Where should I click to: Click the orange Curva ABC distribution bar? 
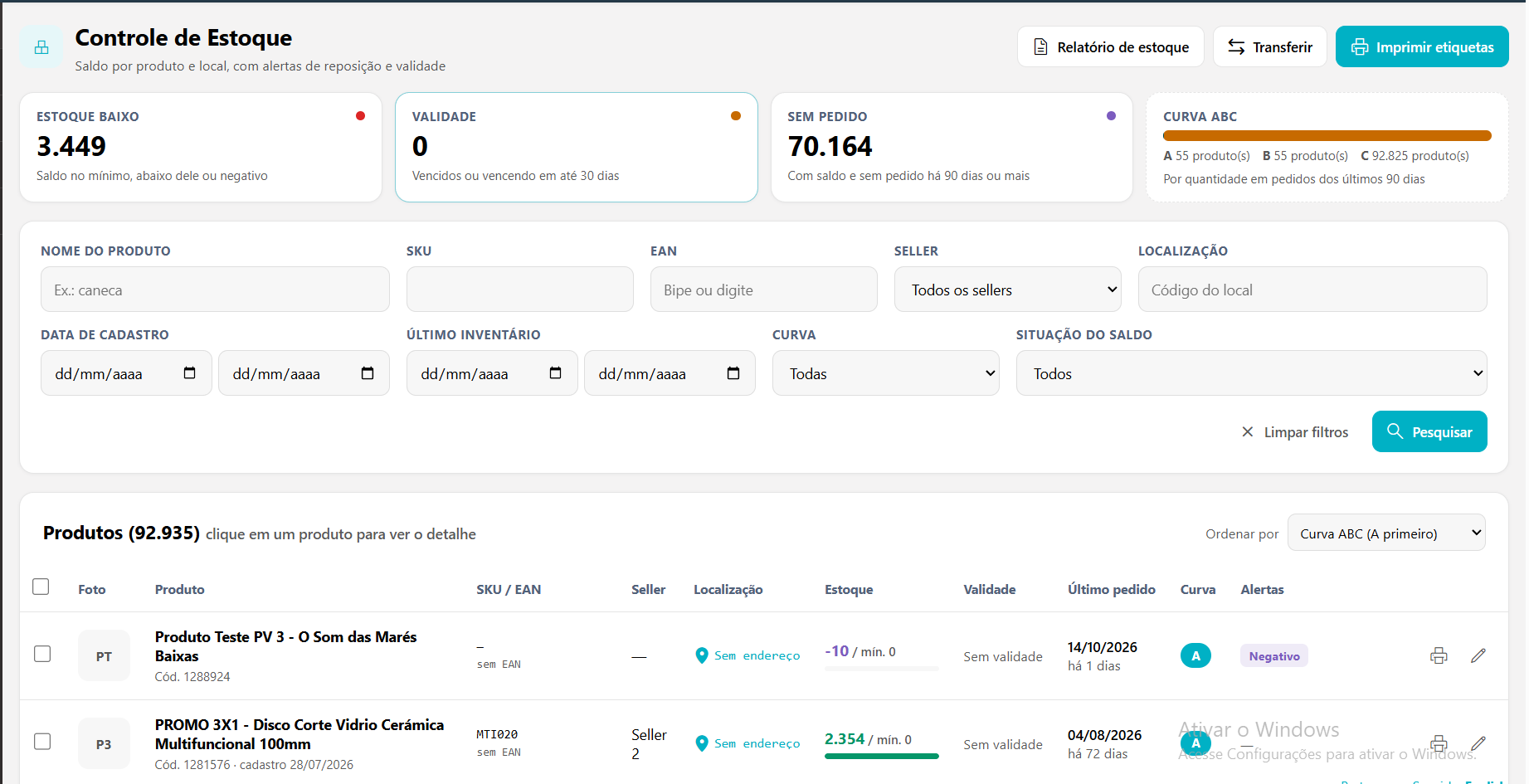(1327, 135)
